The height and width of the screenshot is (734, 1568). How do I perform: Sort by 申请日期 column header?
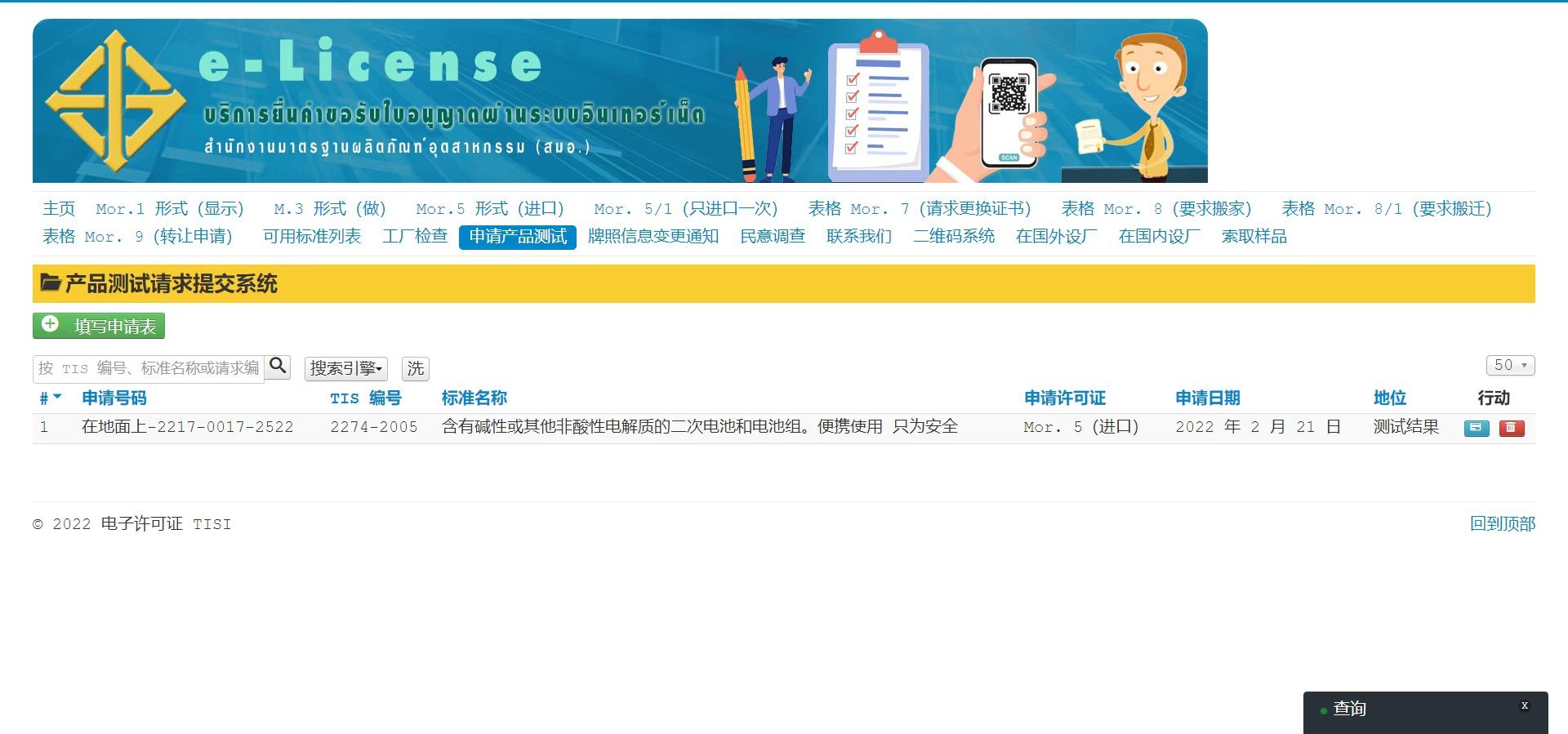(x=1208, y=398)
